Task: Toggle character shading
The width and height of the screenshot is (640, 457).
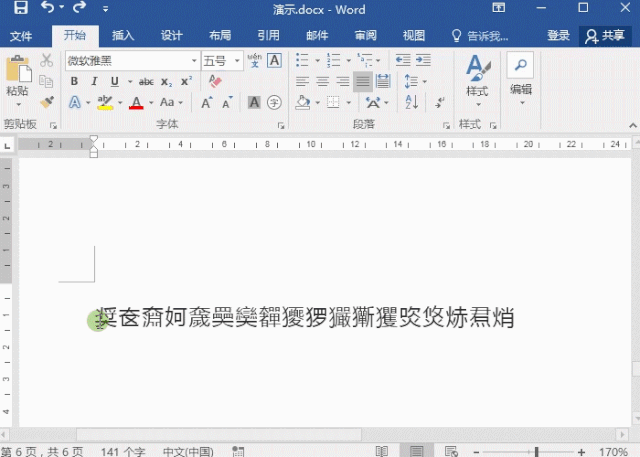Action: pos(254,102)
